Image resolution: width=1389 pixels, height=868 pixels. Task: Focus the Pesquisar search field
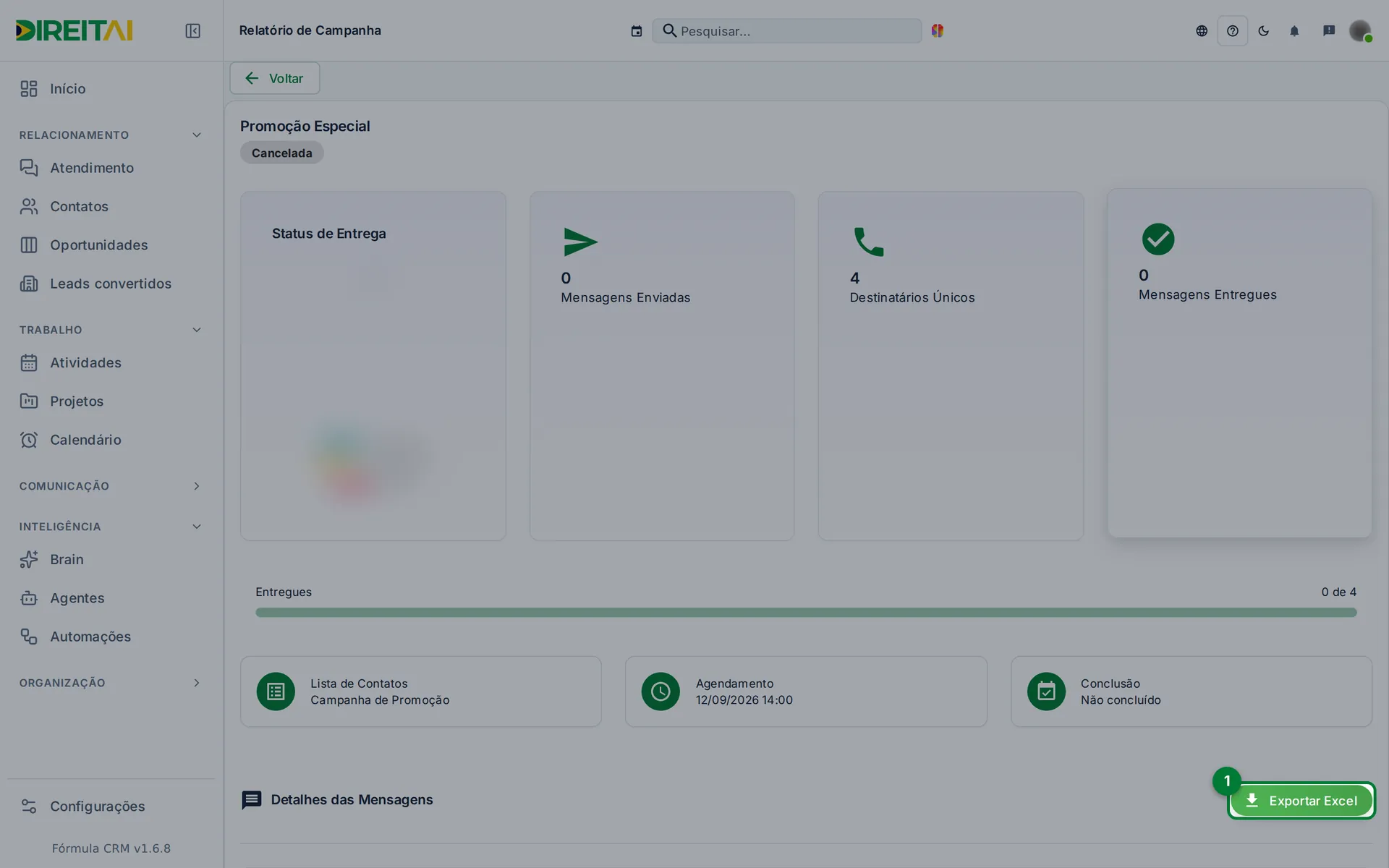tap(787, 30)
